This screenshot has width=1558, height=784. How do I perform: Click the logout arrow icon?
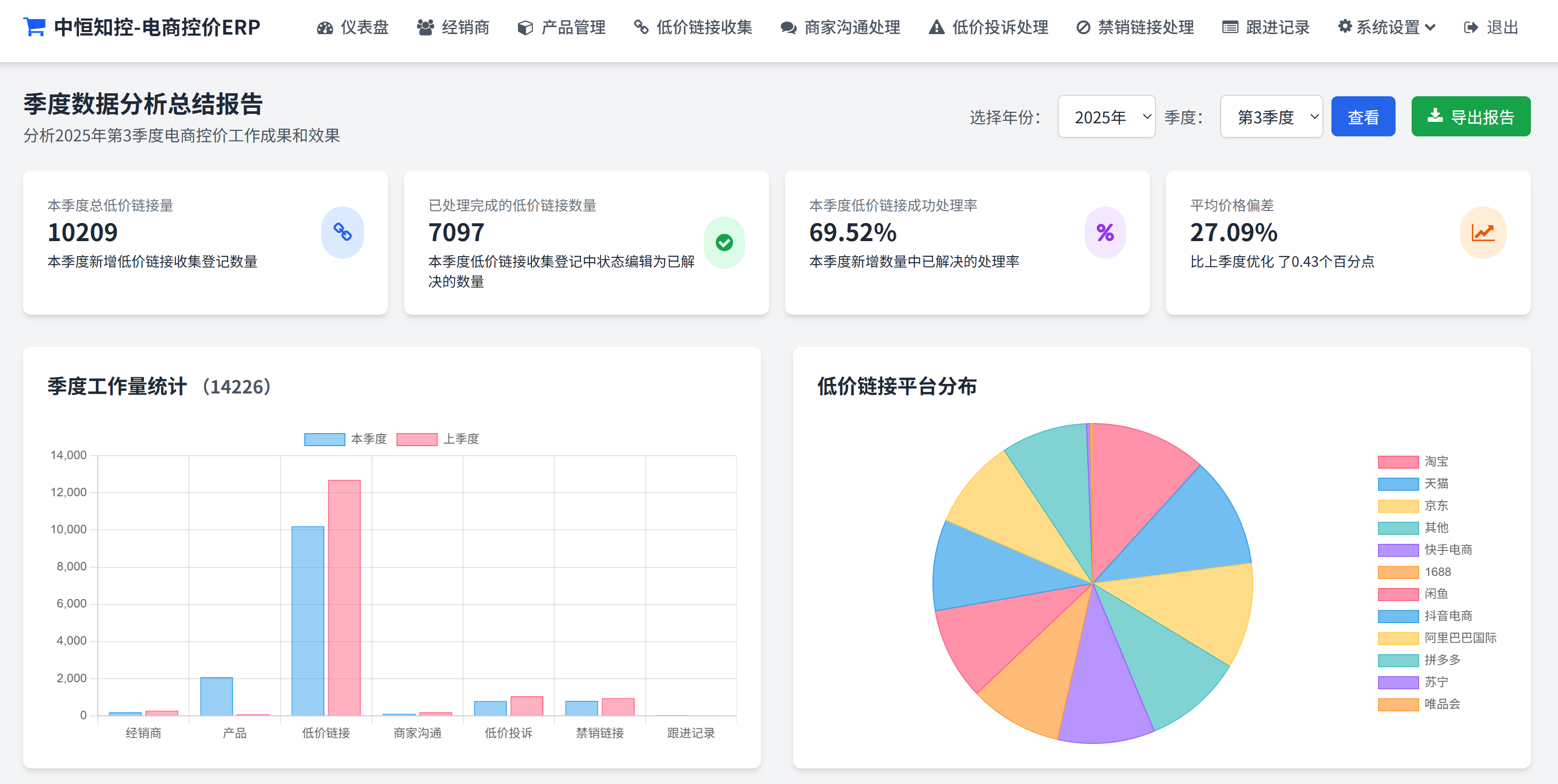(1470, 28)
